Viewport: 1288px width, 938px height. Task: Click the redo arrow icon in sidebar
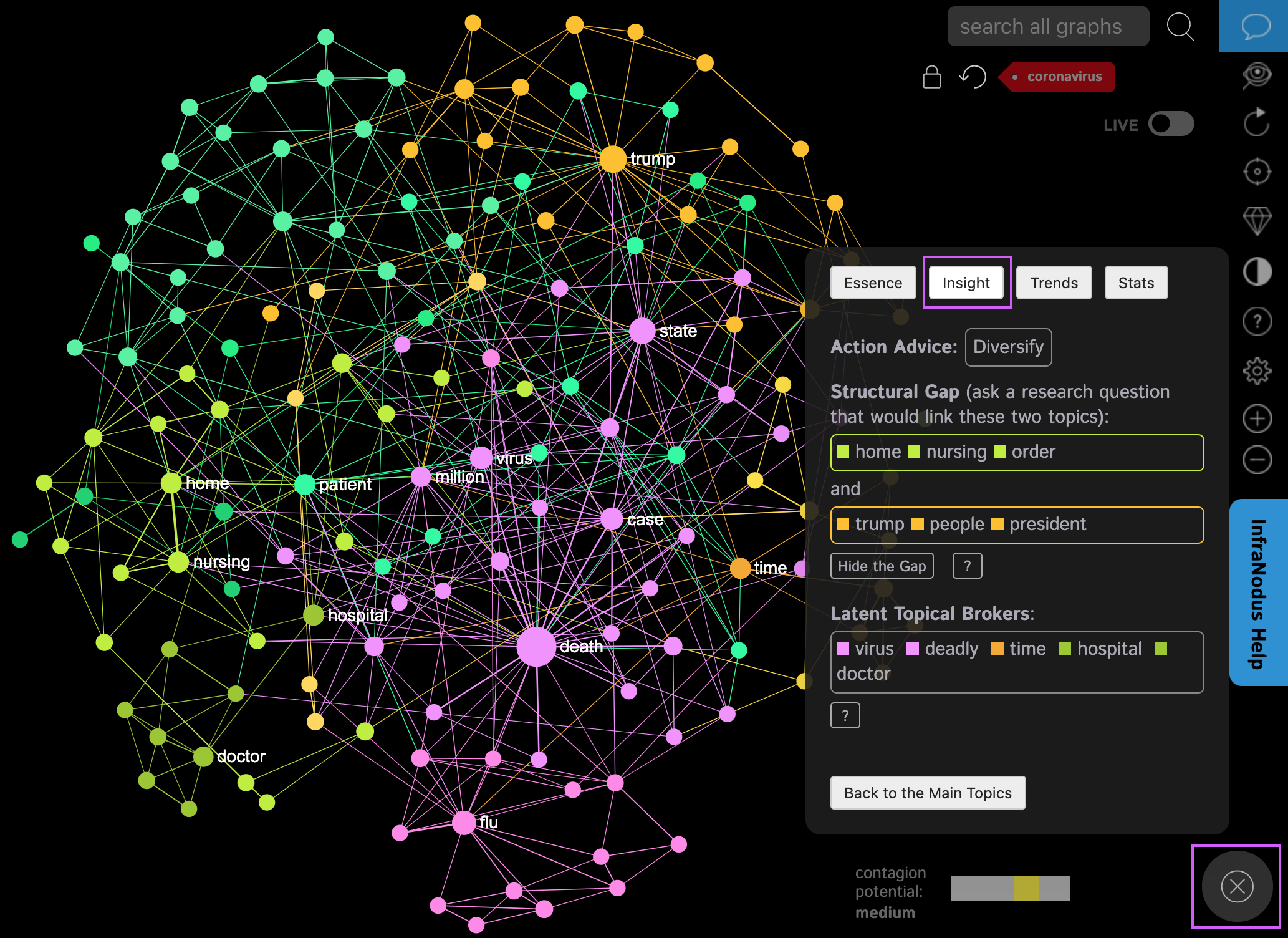pos(1257,122)
